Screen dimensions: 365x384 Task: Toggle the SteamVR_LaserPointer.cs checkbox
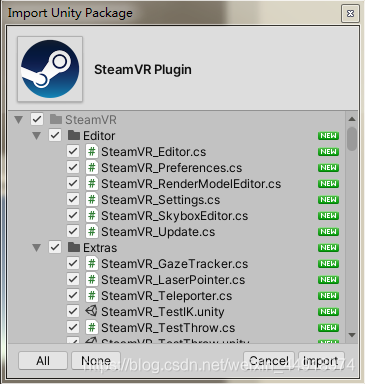(x=73, y=279)
